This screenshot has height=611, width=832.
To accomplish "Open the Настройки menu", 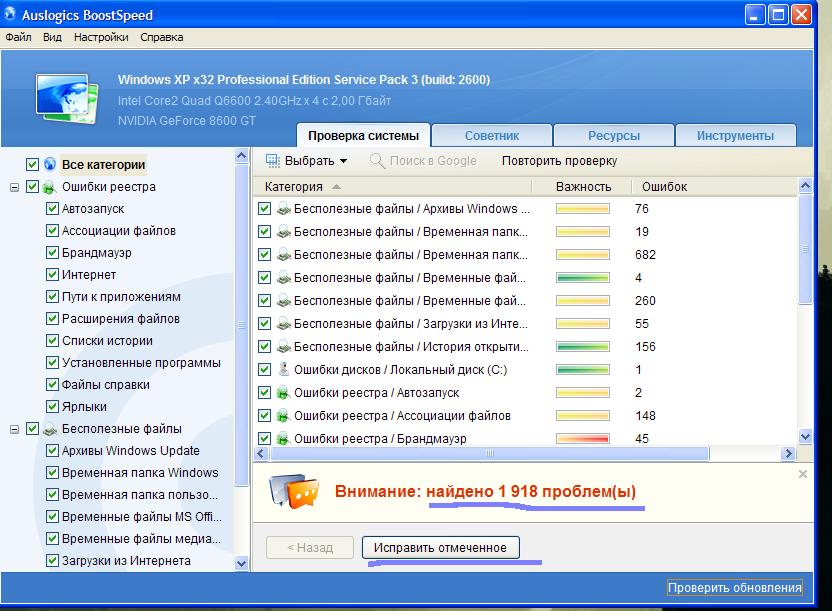I will pos(100,37).
